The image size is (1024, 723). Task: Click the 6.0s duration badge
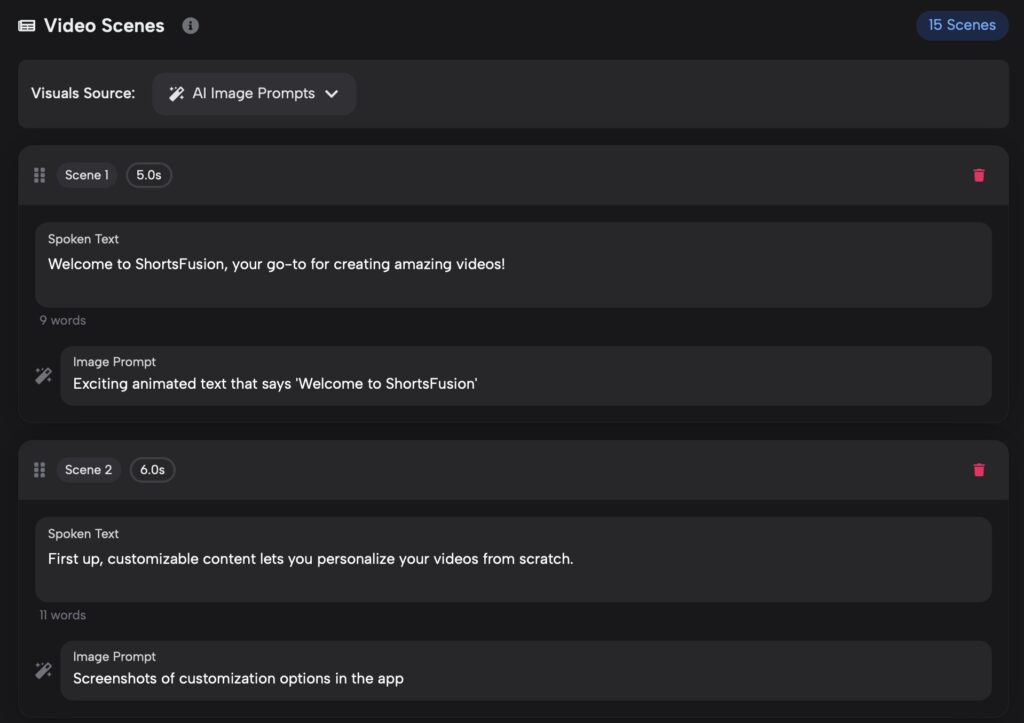152,470
